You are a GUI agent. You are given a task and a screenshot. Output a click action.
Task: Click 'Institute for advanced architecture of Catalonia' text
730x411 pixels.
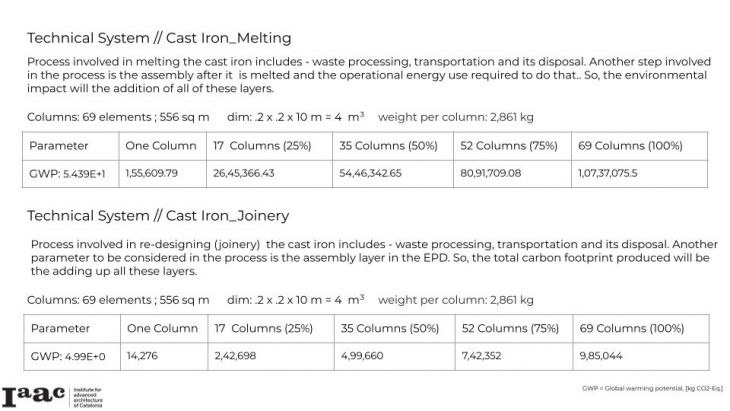pyautogui.click(x=88, y=397)
